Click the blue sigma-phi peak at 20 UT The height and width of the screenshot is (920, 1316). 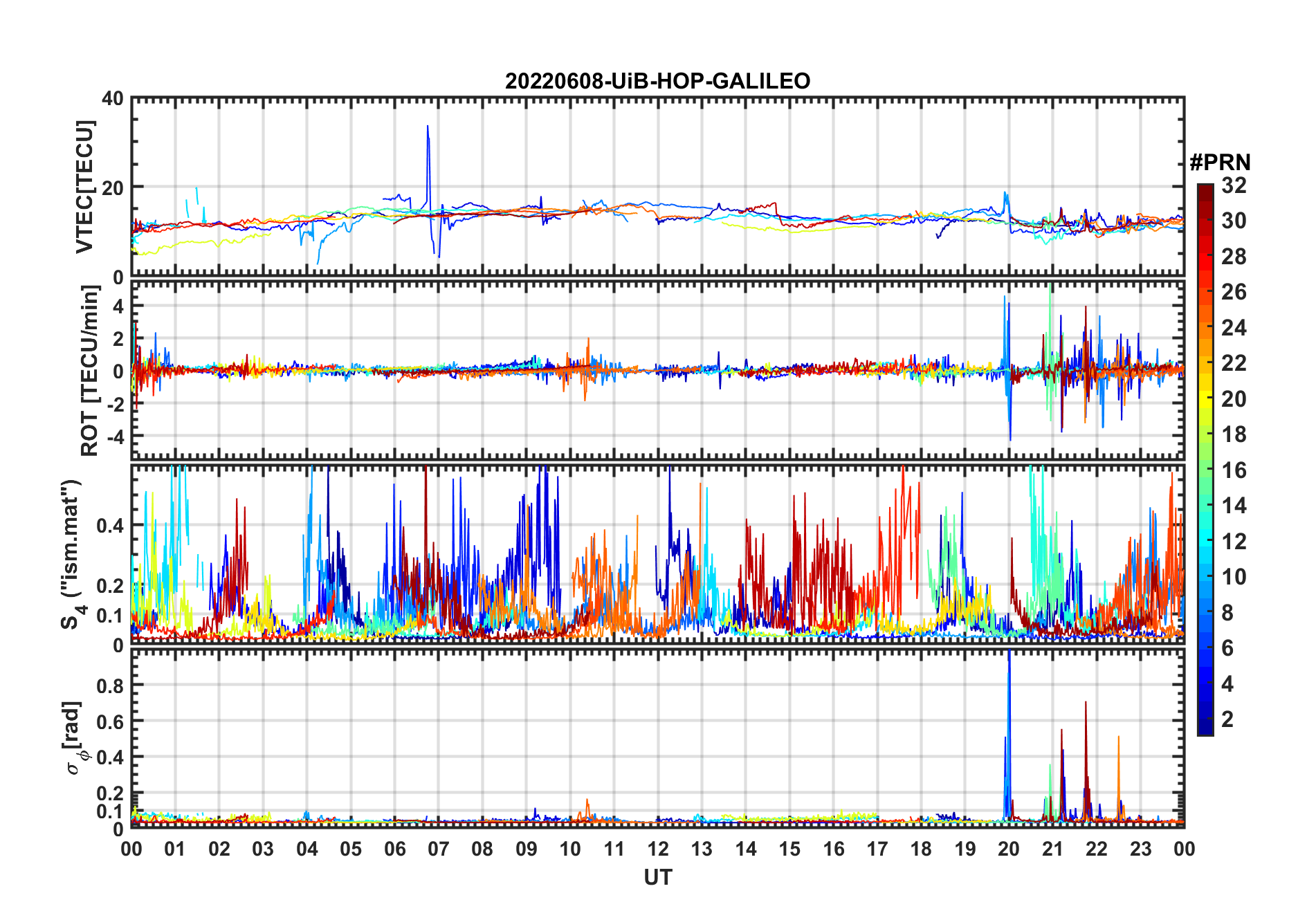[x=1009, y=657]
